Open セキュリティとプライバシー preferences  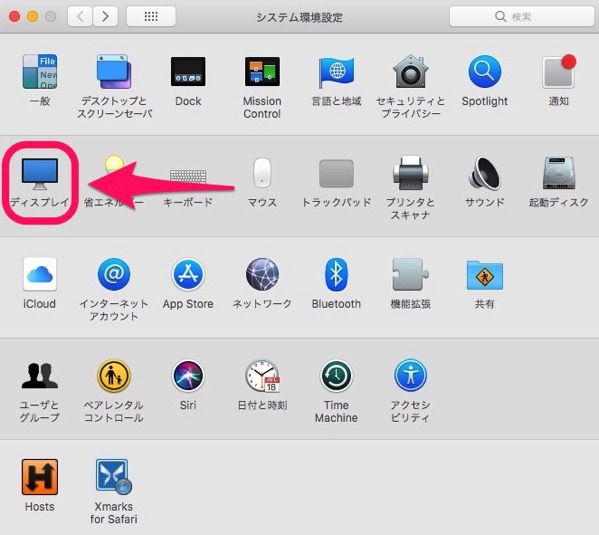[x=410, y=72]
